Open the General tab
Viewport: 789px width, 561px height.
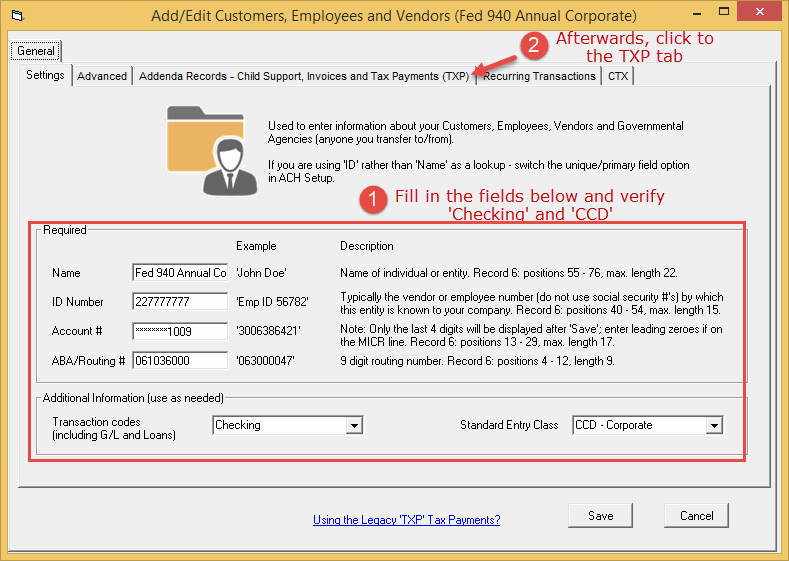click(36, 51)
